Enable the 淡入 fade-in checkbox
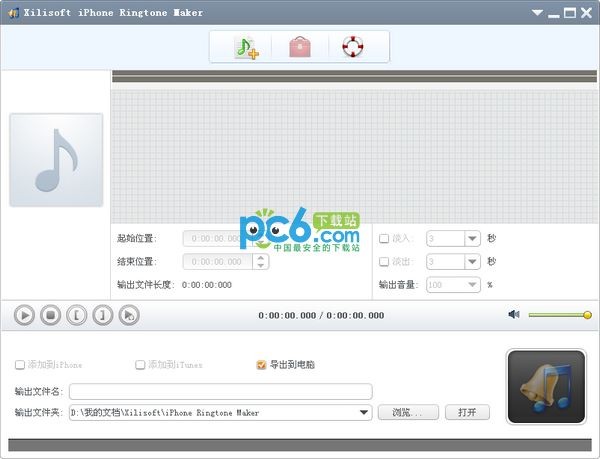 coord(384,239)
